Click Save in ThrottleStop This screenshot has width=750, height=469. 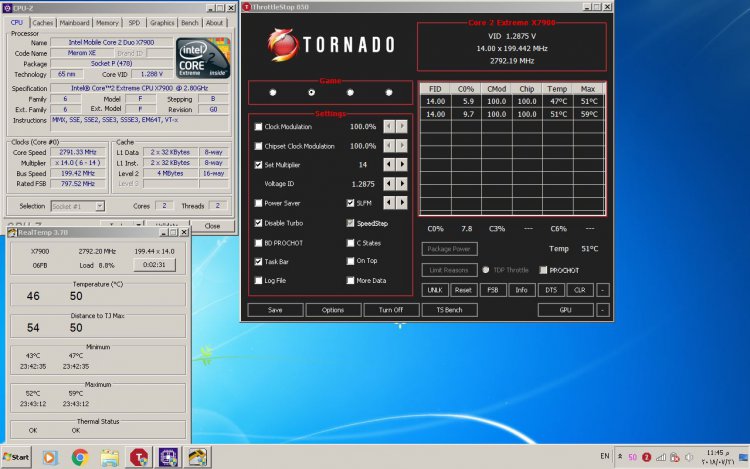(x=275, y=310)
